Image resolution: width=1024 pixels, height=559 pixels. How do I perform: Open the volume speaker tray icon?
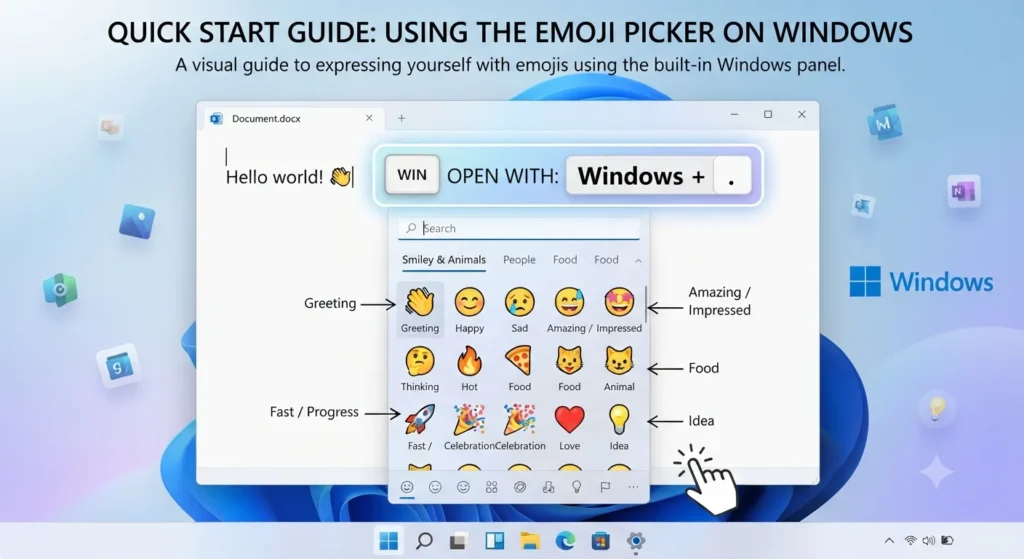(x=929, y=540)
